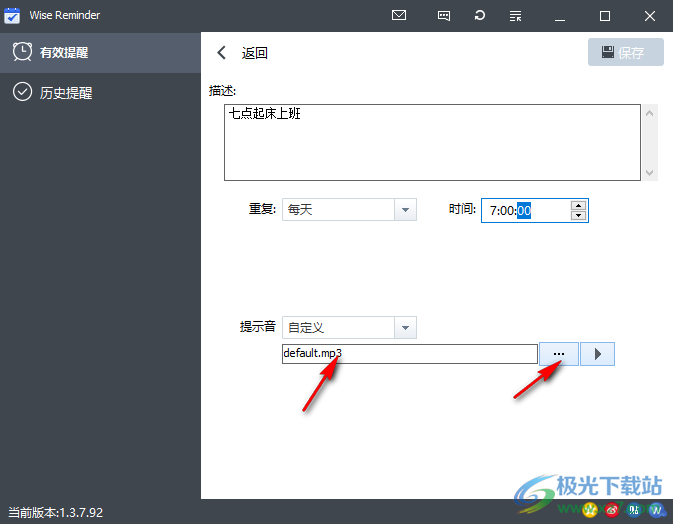Image resolution: width=673 pixels, height=524 pixels.
Task: Open the 重复 repeat dropdown showing 每天
Action: [349, 209]
